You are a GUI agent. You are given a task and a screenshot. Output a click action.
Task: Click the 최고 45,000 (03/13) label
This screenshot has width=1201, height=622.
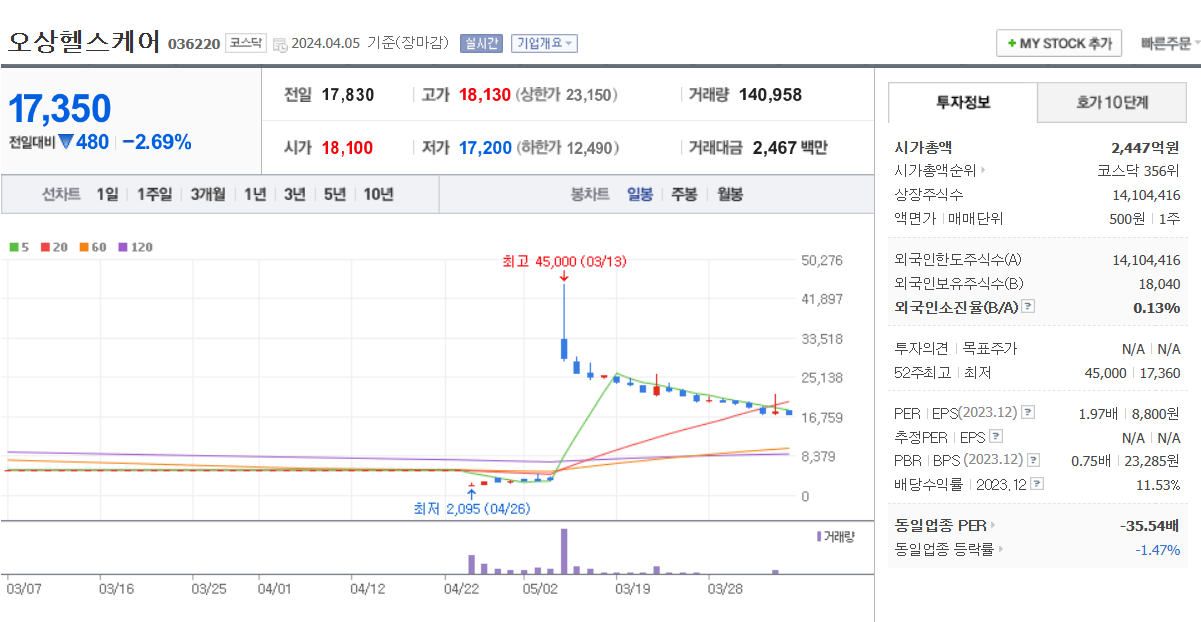564,261
